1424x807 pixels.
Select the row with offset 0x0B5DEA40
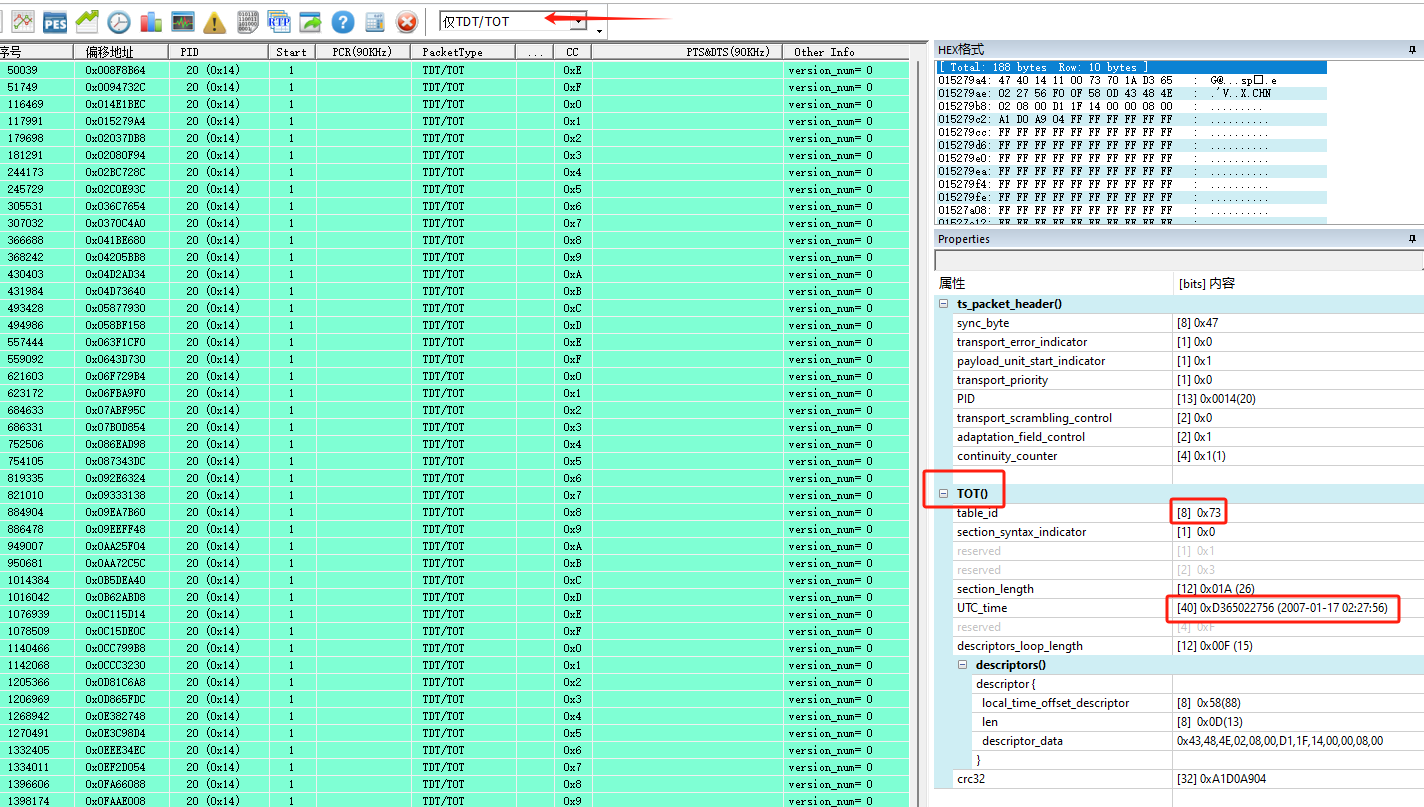[x=454, y=580]
